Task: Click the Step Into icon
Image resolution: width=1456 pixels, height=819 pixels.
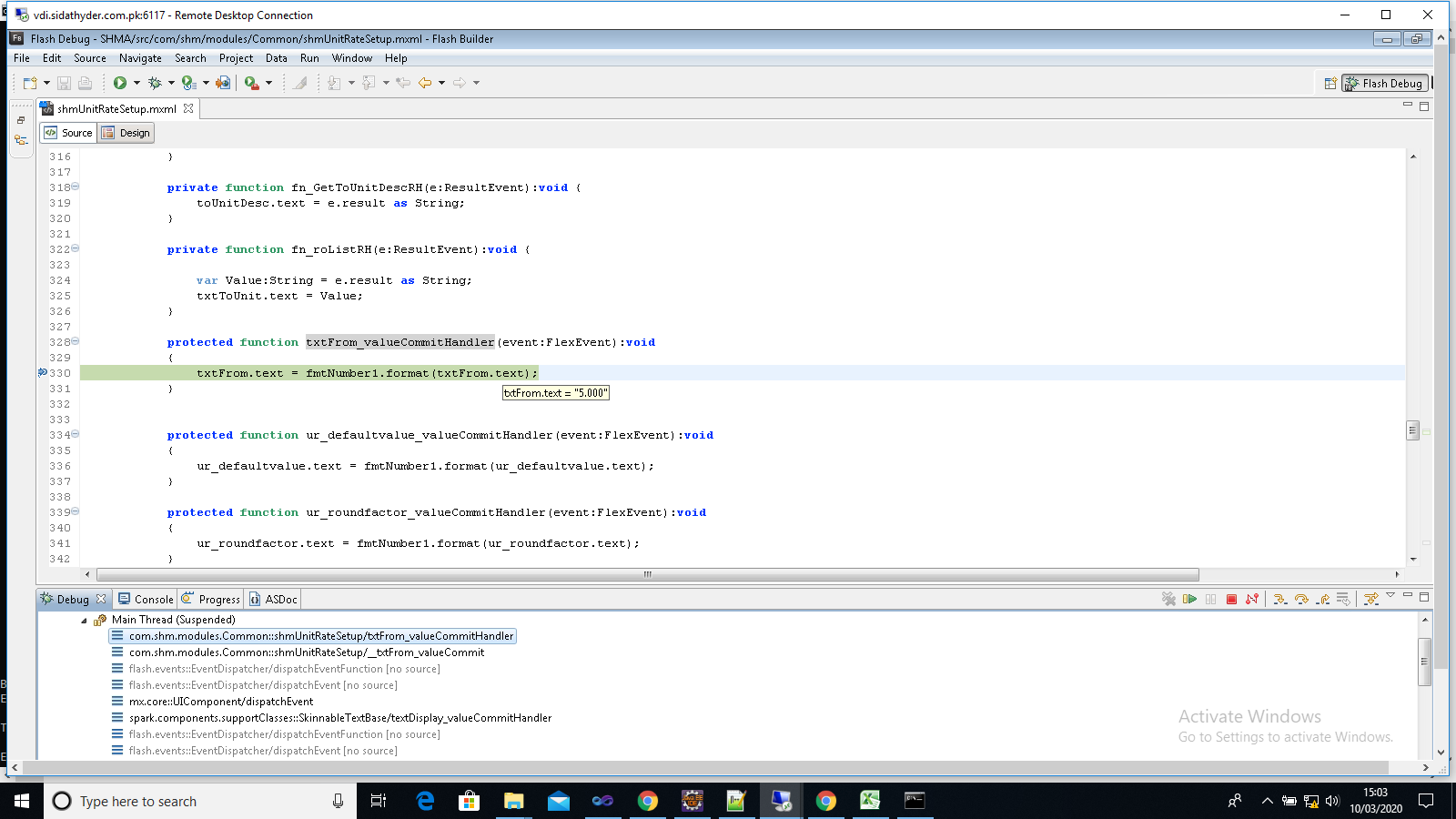Action: click(1279, 599)
